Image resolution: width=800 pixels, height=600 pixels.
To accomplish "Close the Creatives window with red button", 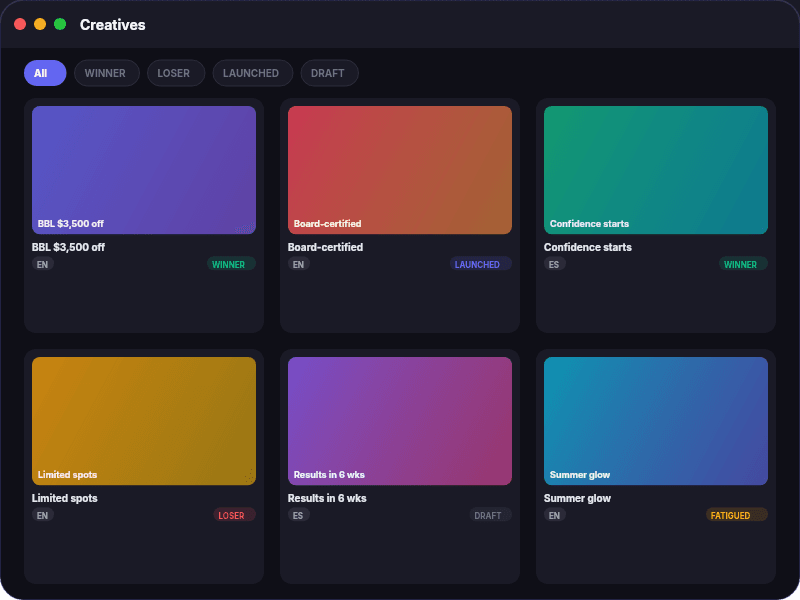I will [20, 24].
